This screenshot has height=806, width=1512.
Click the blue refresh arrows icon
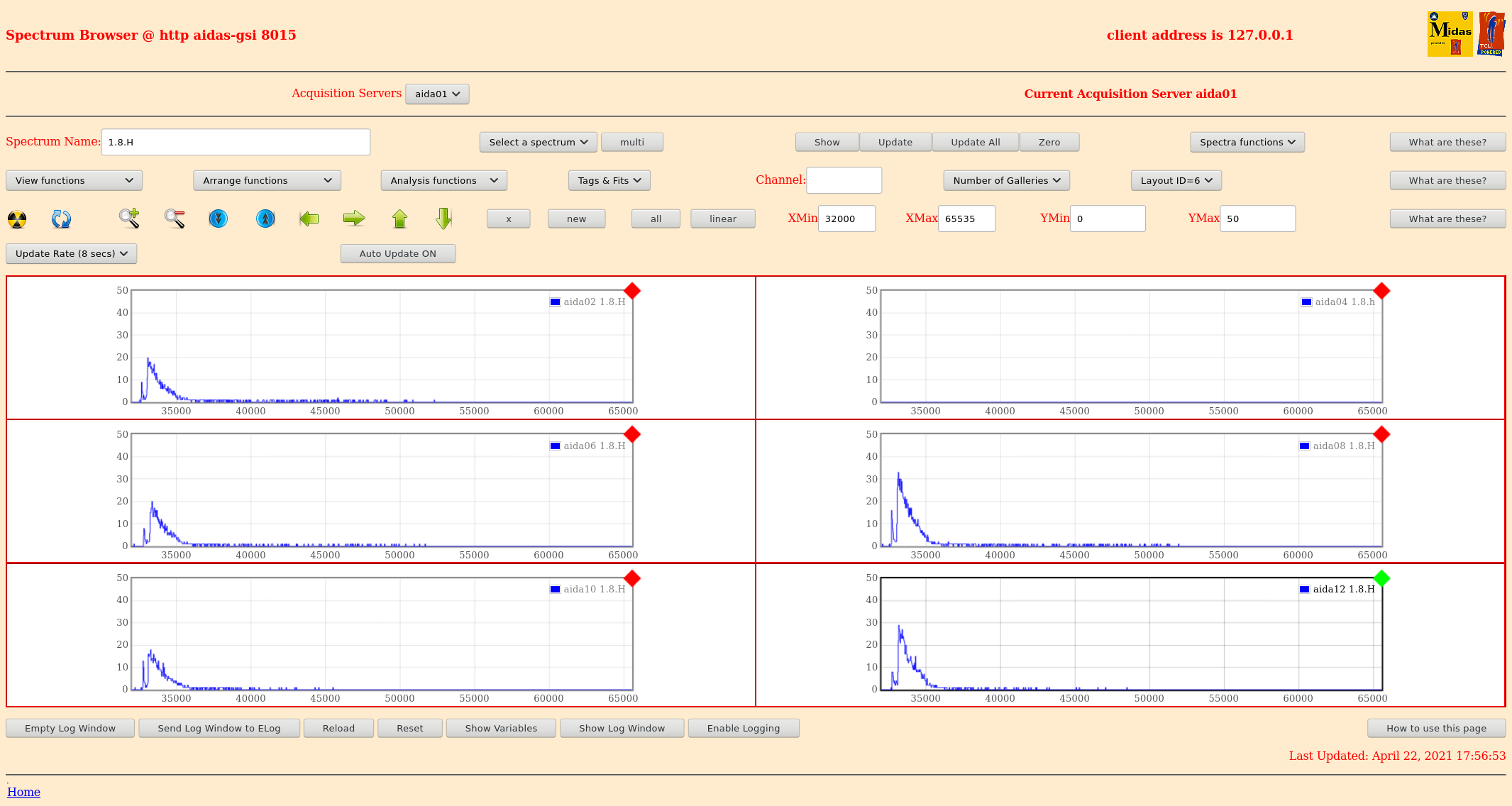click(61, 219)
